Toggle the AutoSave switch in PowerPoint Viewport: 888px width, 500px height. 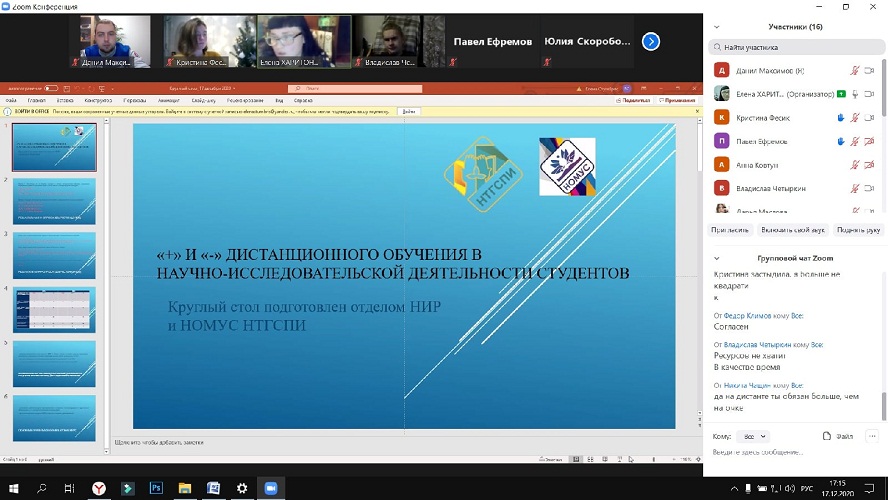click(50, 89)
